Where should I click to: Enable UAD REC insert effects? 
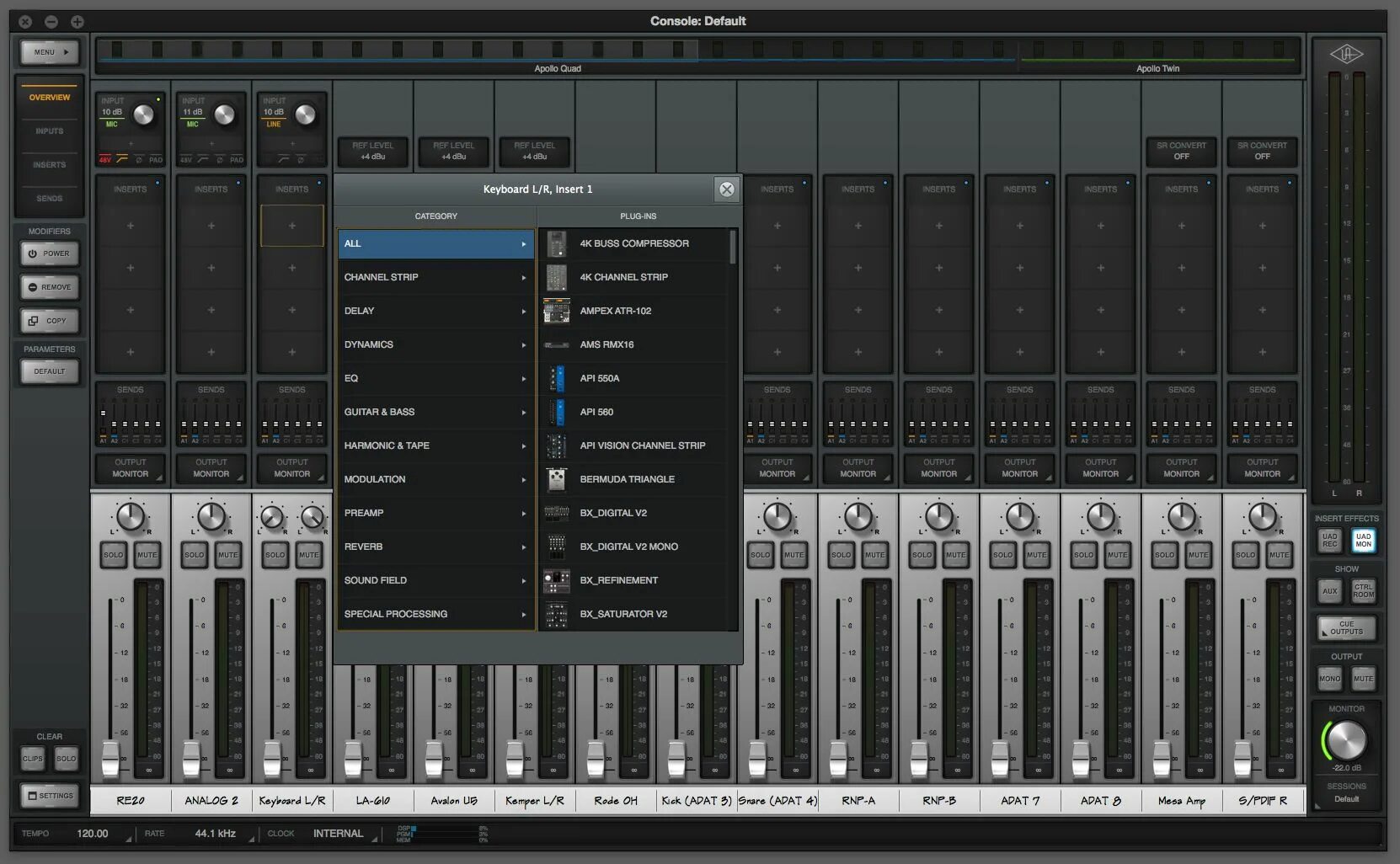(1329, 541)
